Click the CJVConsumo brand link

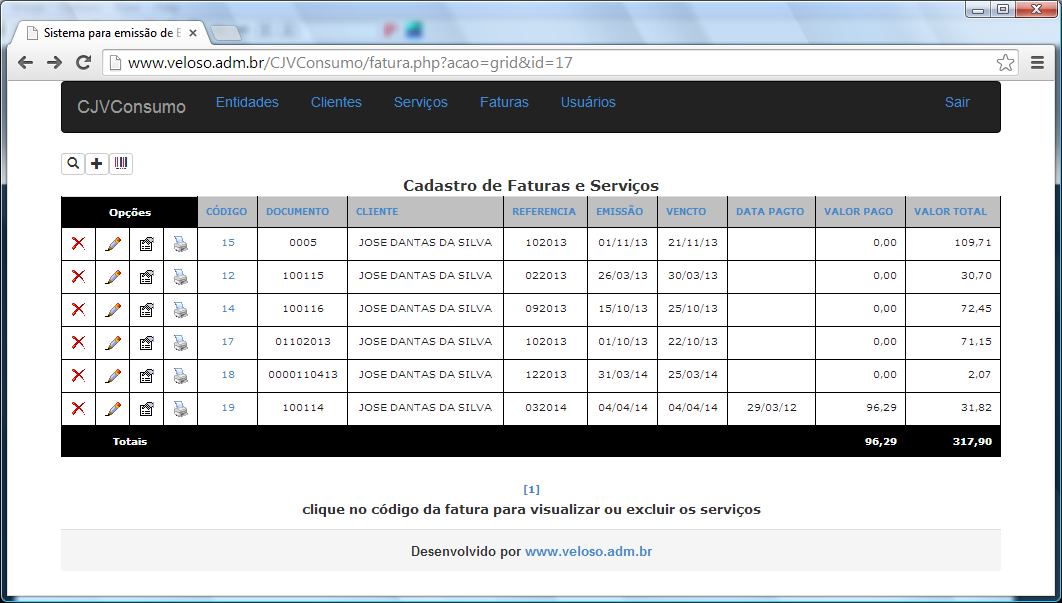[131, 106]
